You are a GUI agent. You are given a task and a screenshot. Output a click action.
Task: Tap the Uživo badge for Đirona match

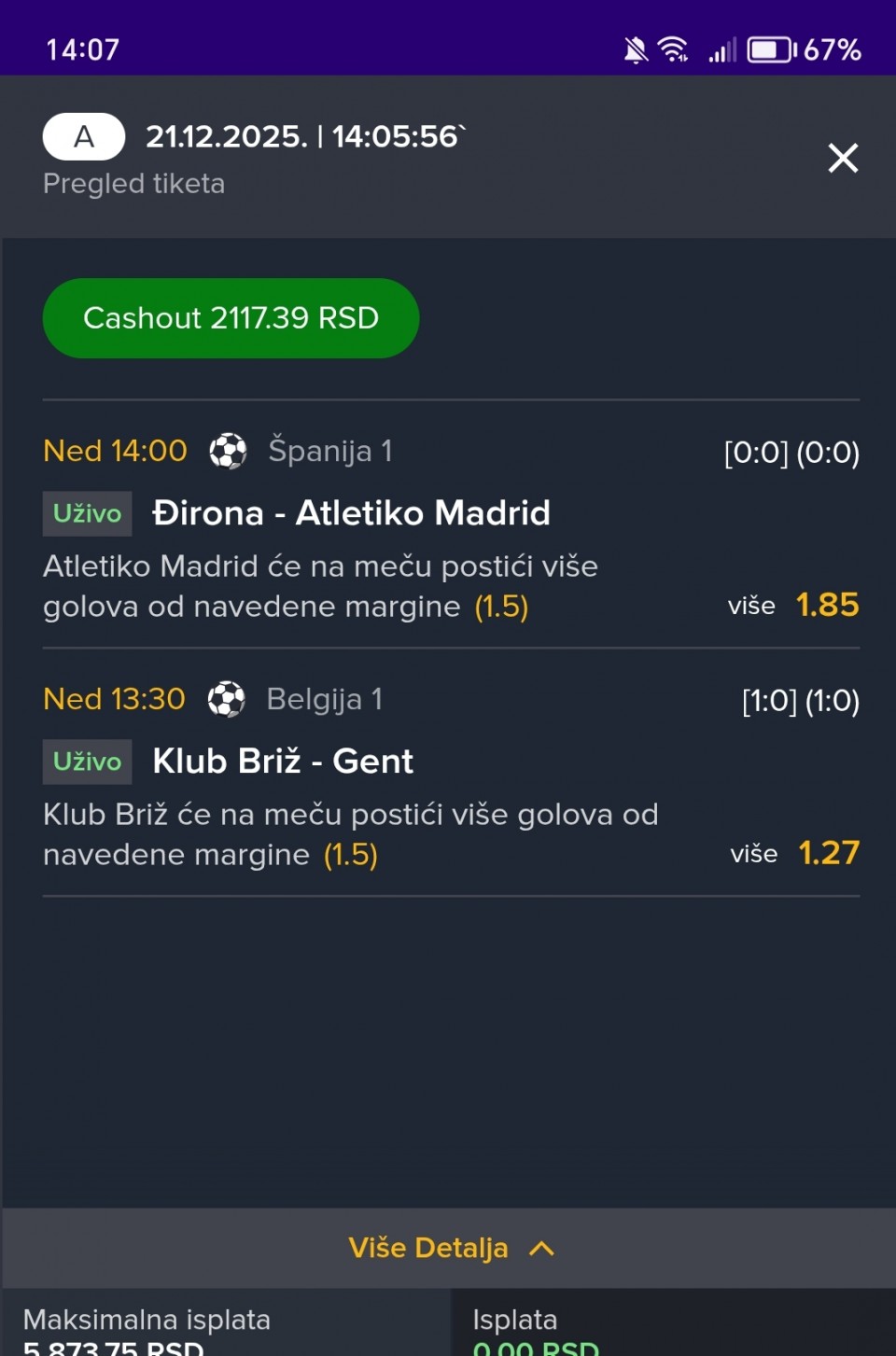[x=87, y=513]
